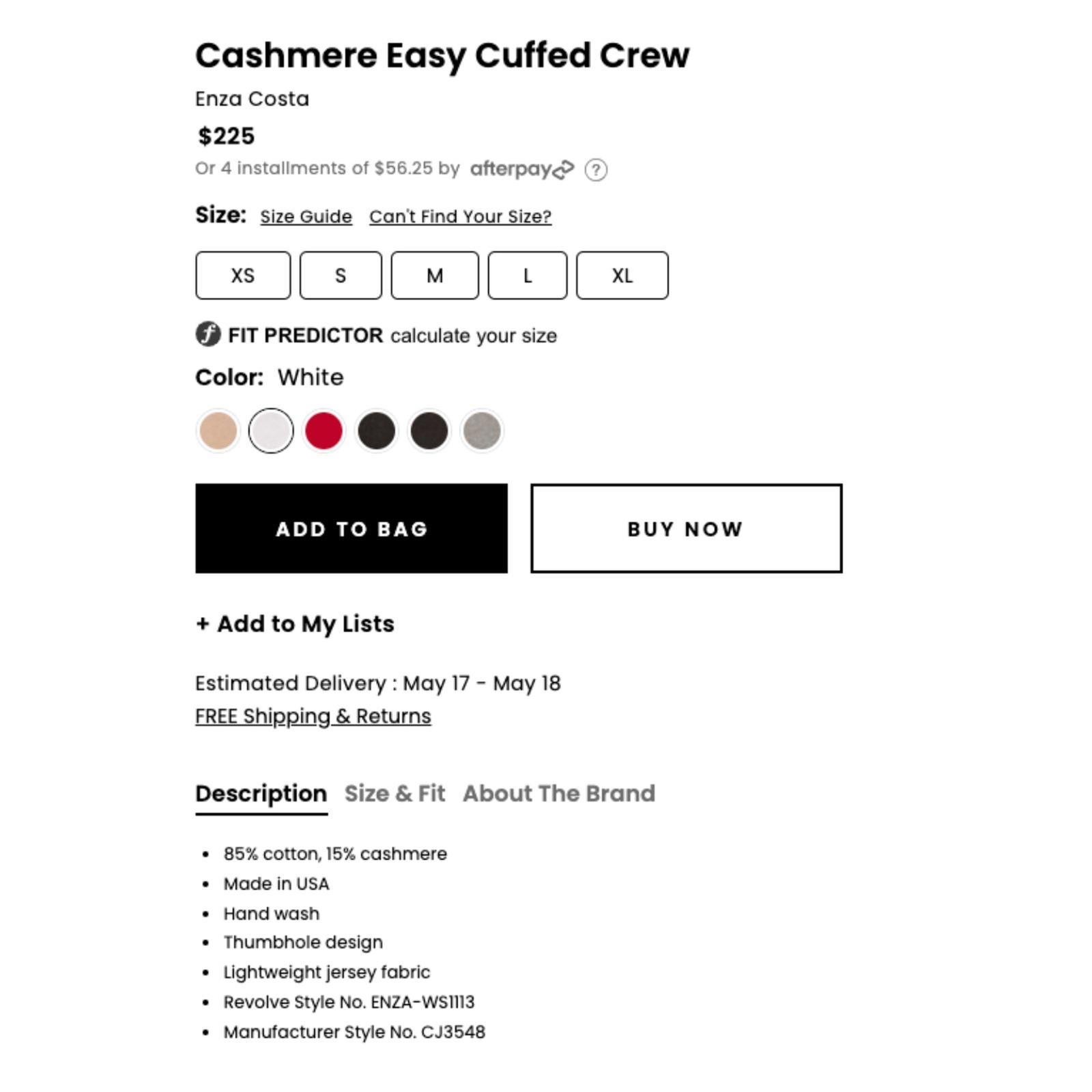
Task: Switch to the Size & Fit tab
Action: (x=394, y=793)
